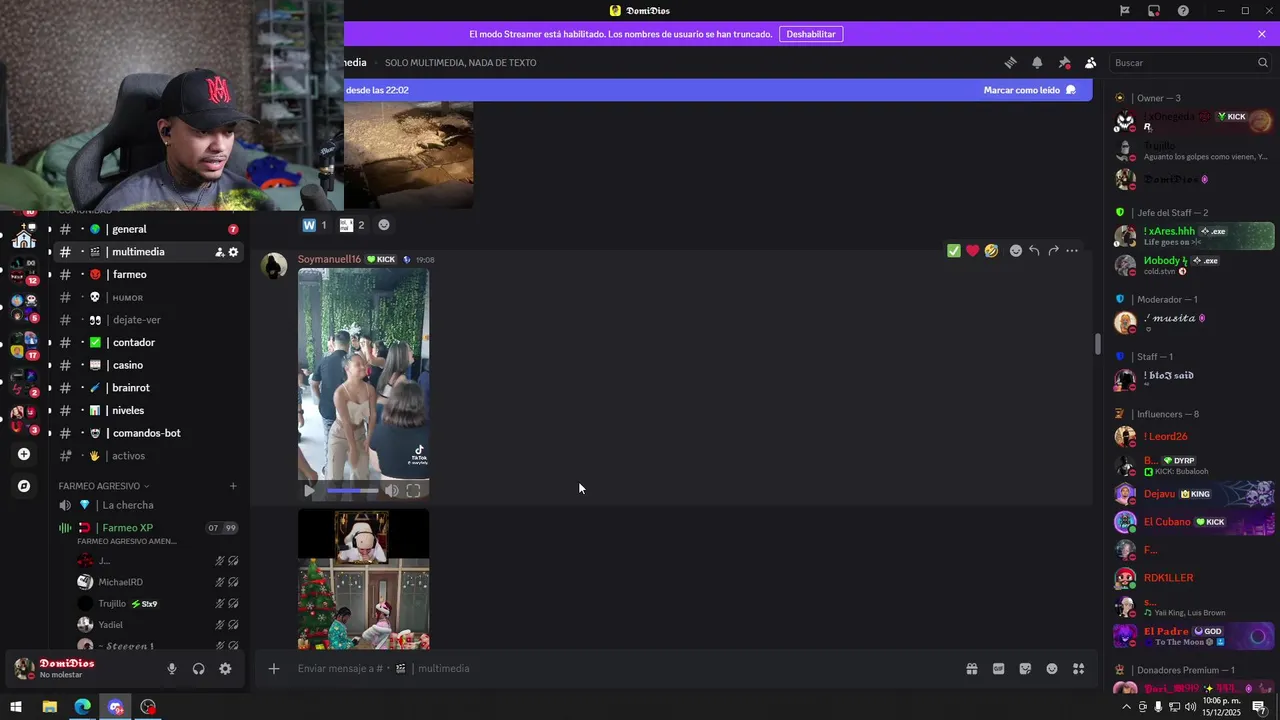The image size is (1280, 720).
Task: Select the comandos-bot channel
Action: coord(148,433)
